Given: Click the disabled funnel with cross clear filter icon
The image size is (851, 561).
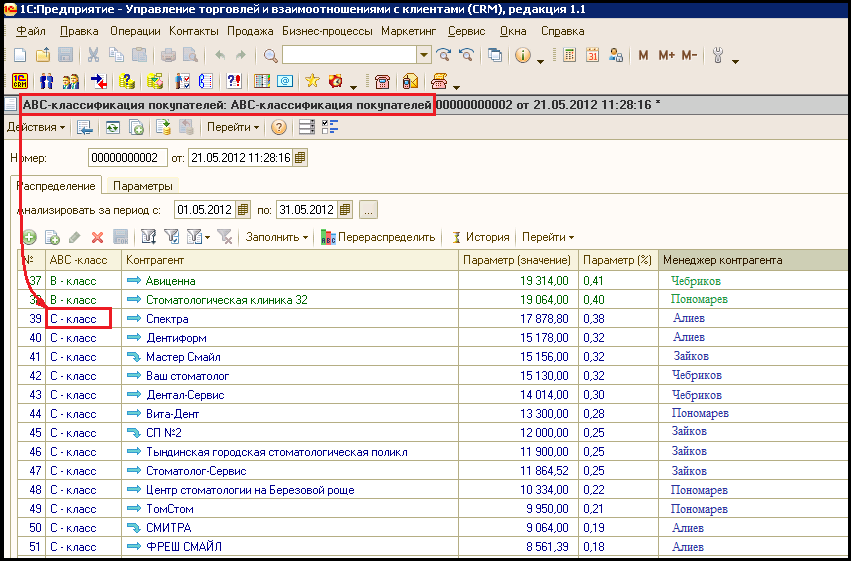Looking at the screenshot, I should pos(225,237).
